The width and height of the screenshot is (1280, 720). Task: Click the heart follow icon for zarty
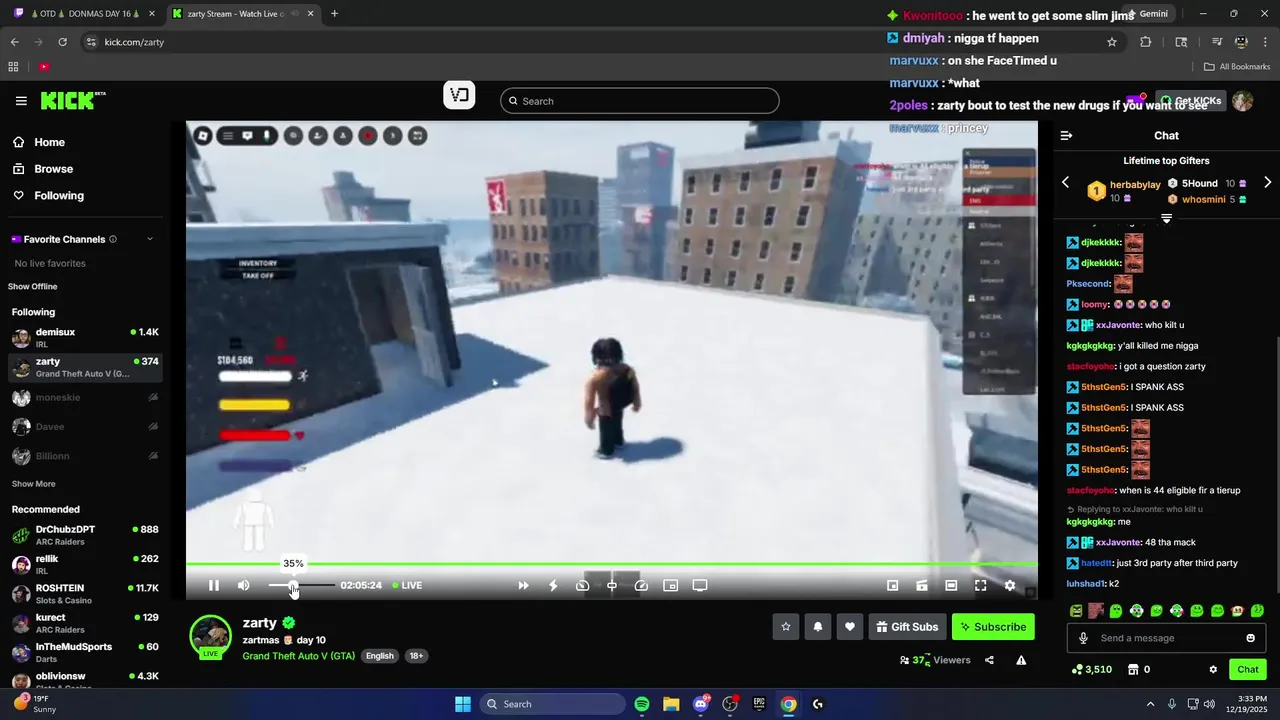(850, 627)
